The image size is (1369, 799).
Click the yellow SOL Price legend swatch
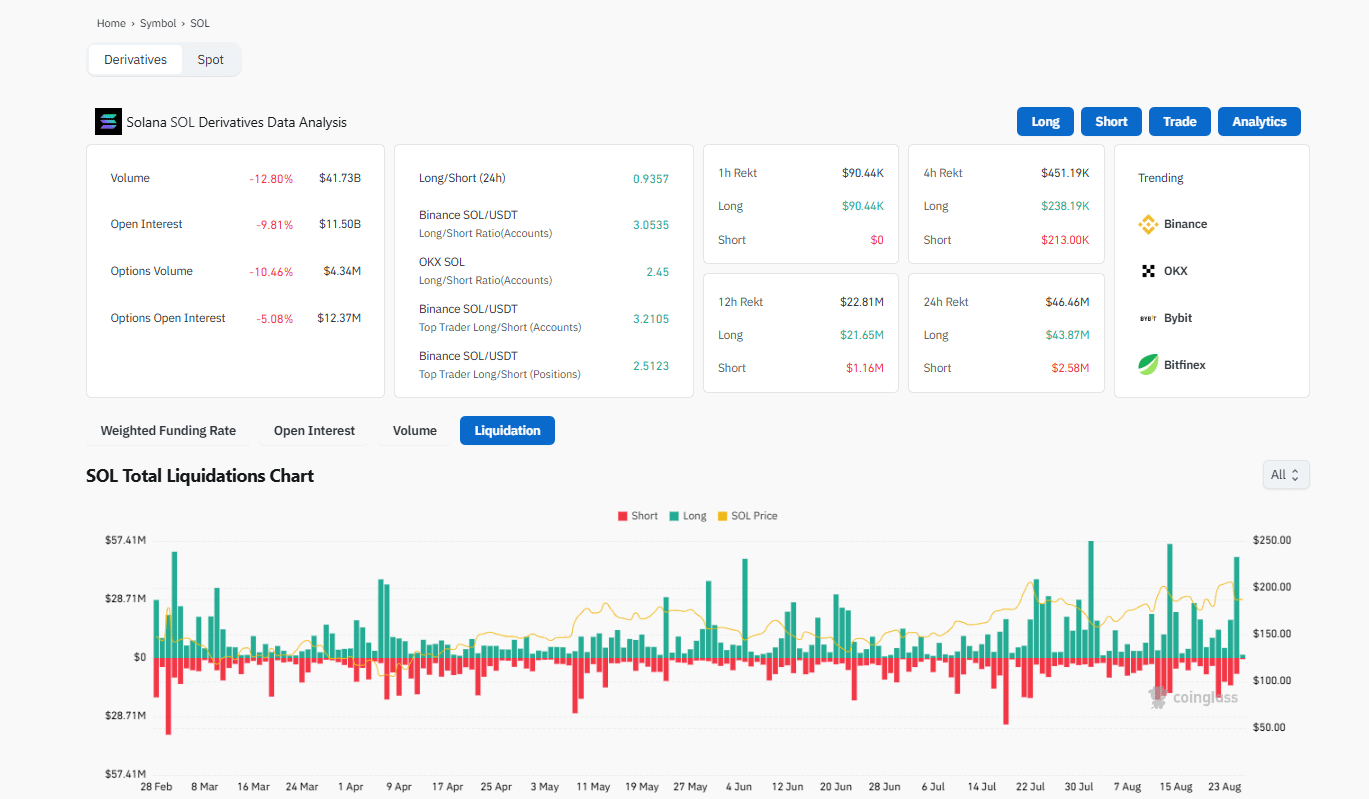tap(722, 516)
